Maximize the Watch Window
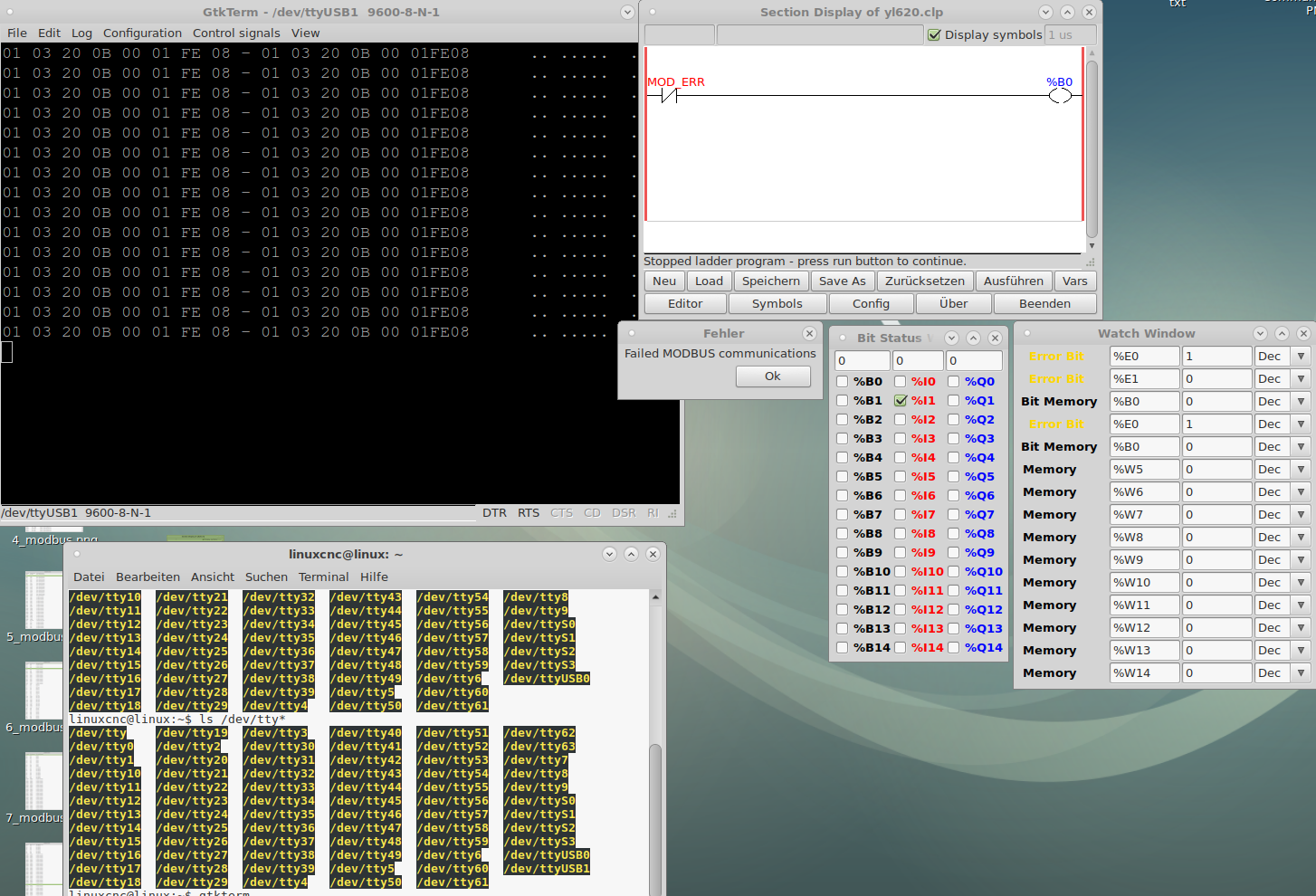This screenshot has width=1316, height=896. 1282,333
